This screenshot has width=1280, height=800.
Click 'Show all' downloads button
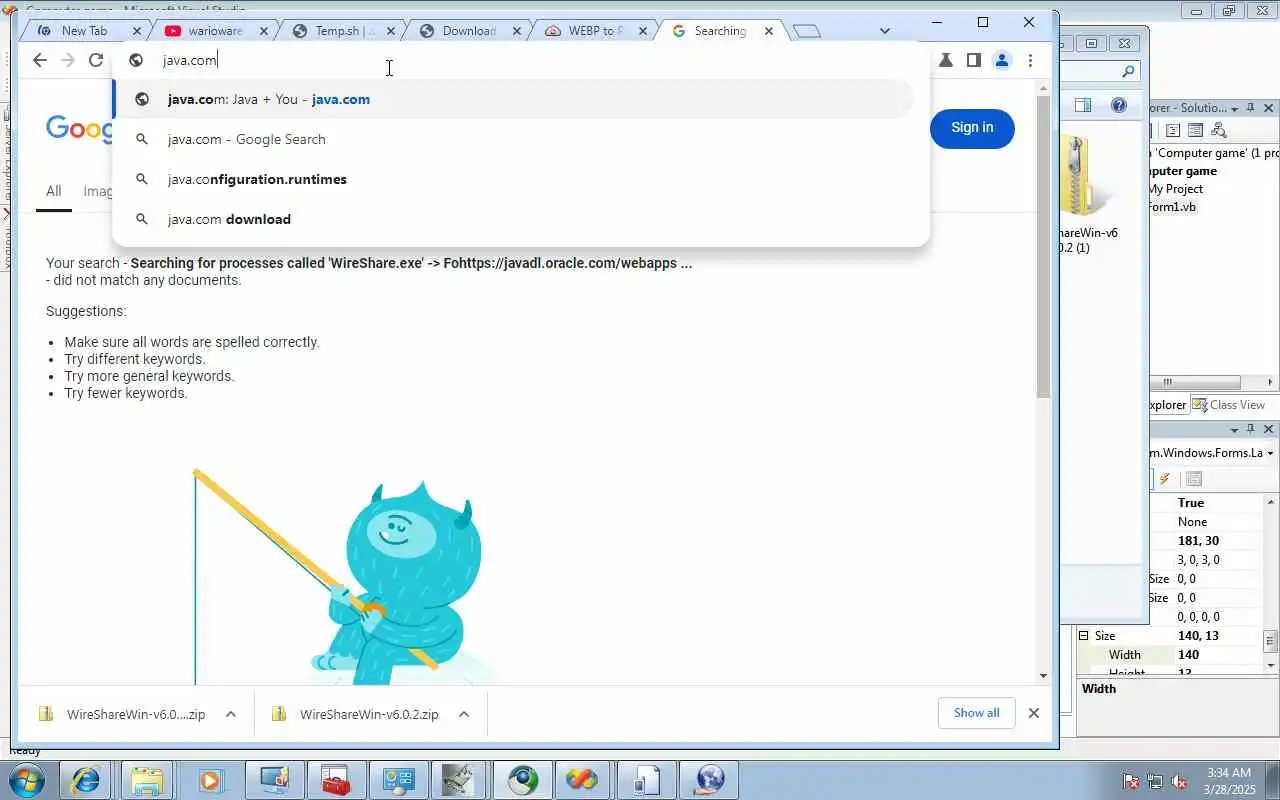click(976, 713)
